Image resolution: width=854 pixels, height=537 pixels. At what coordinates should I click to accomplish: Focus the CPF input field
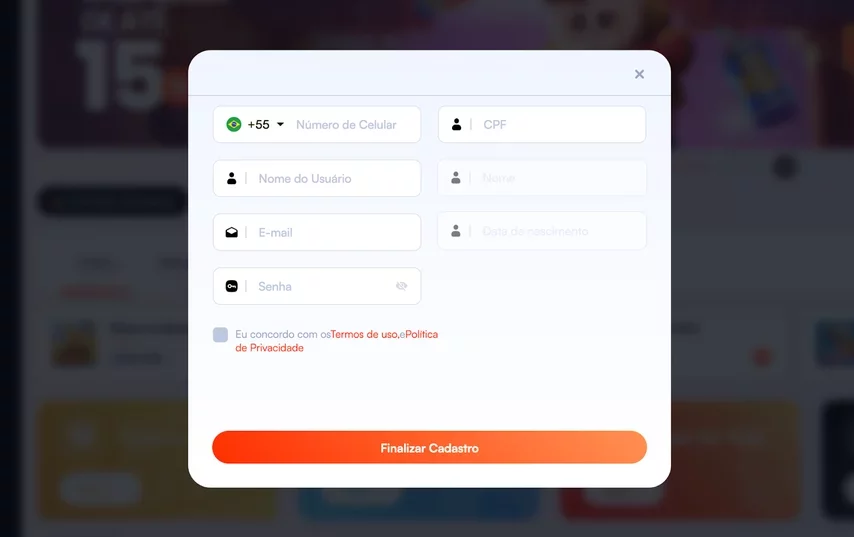[x=542, y=124]
